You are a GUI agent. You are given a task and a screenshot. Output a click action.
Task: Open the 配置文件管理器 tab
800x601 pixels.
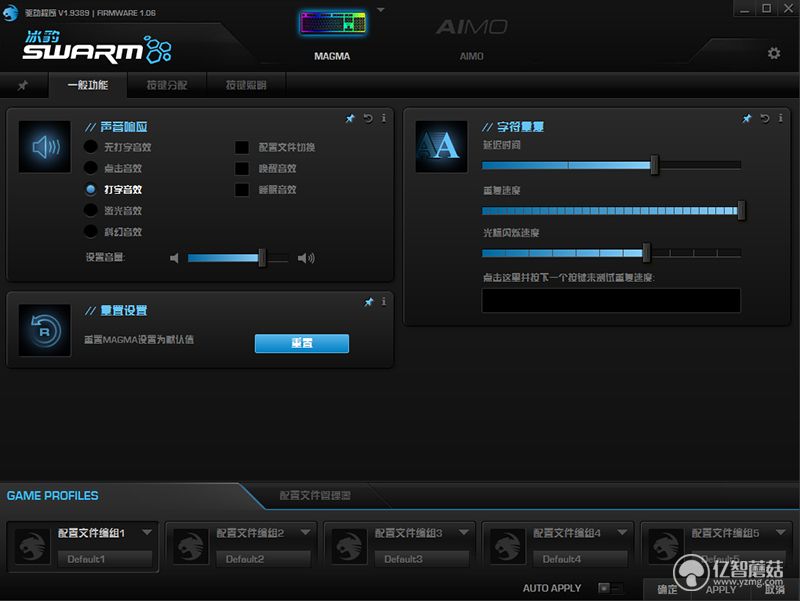[x=315, y=495]
